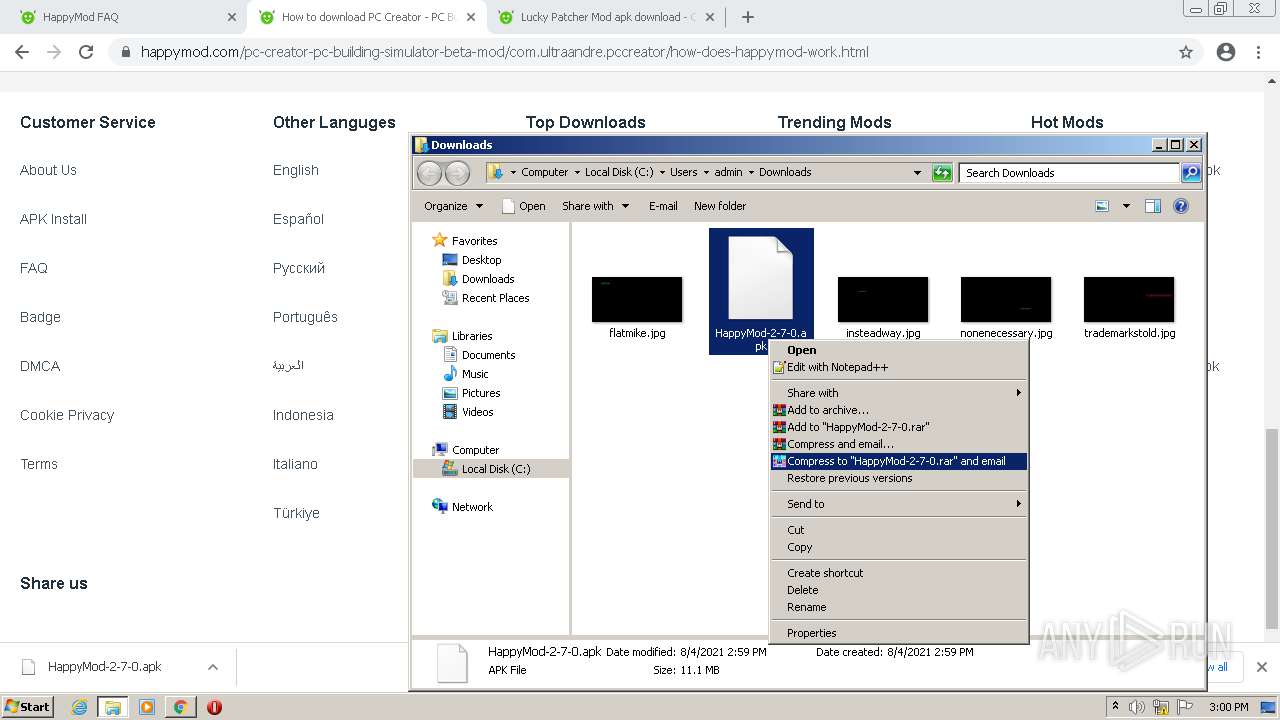
Task: Reload the Chrome page
Action: coord(86,52)
